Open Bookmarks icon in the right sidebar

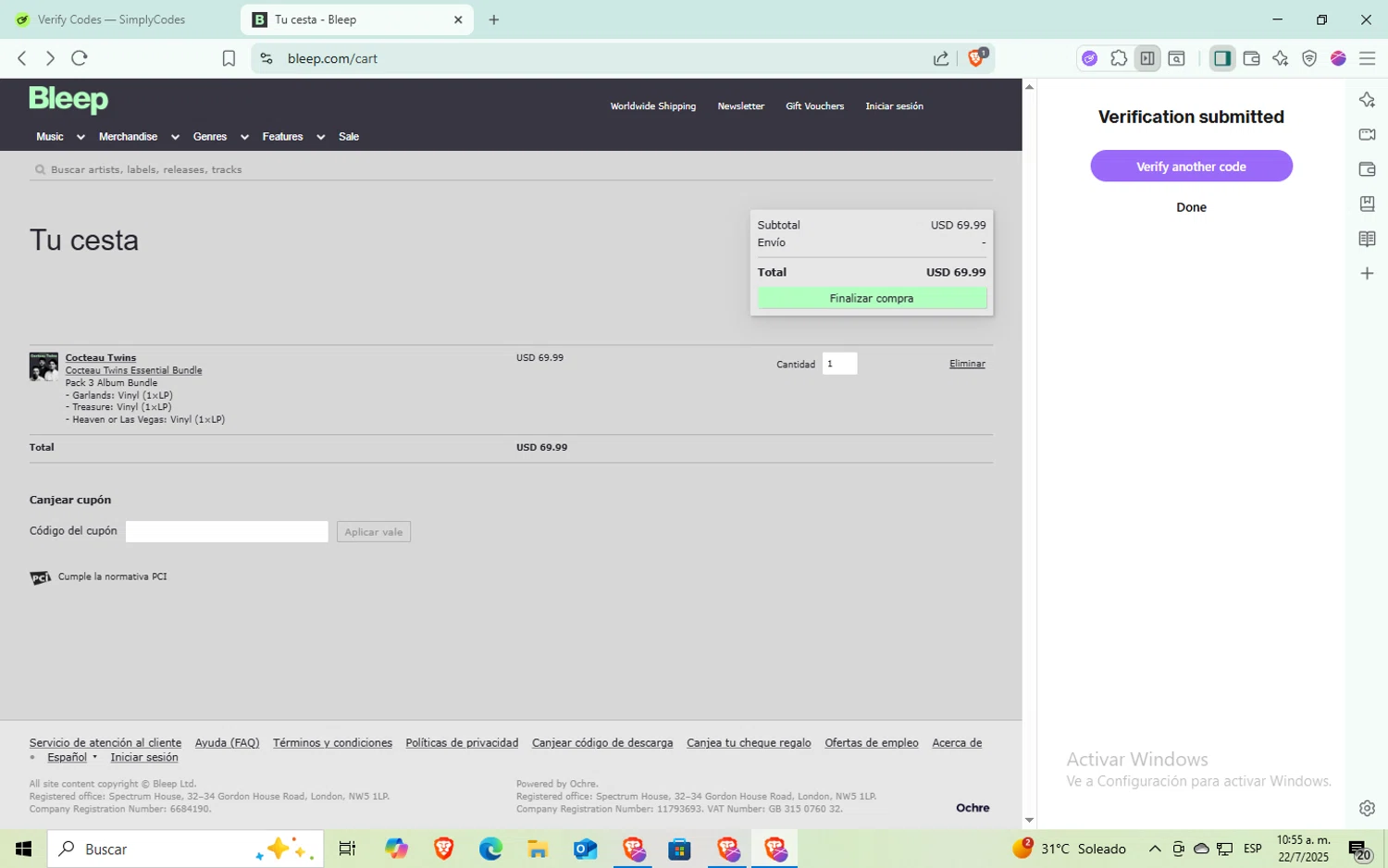pos(1367,204)
